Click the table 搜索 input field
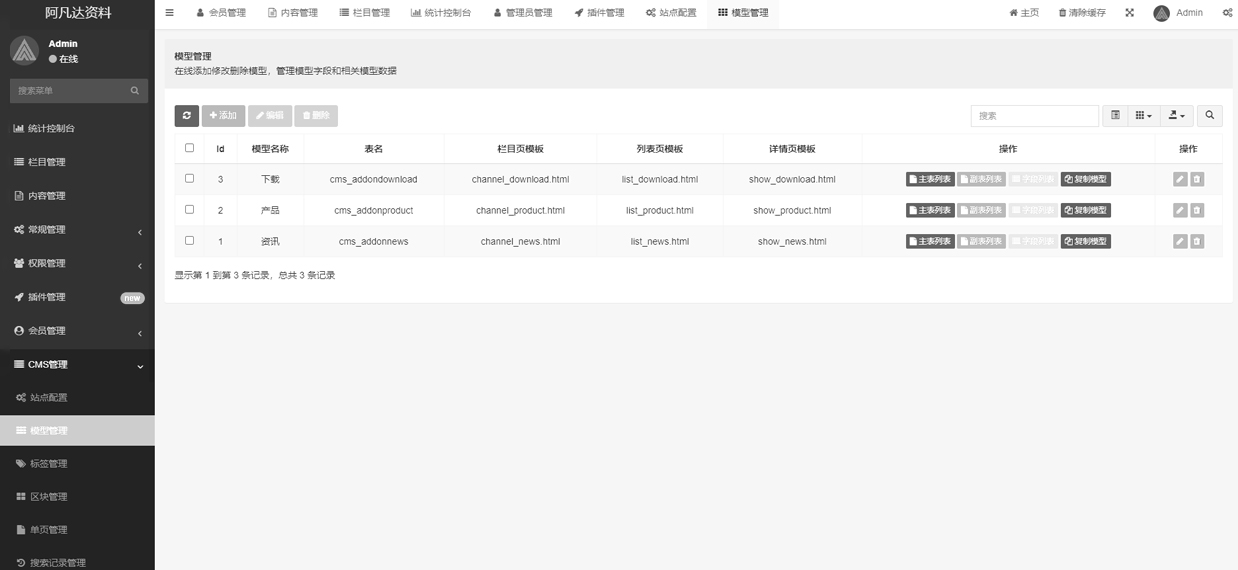Image resolution: width=1238 pixels, height=570 pixels. [x=1034, y=116]
